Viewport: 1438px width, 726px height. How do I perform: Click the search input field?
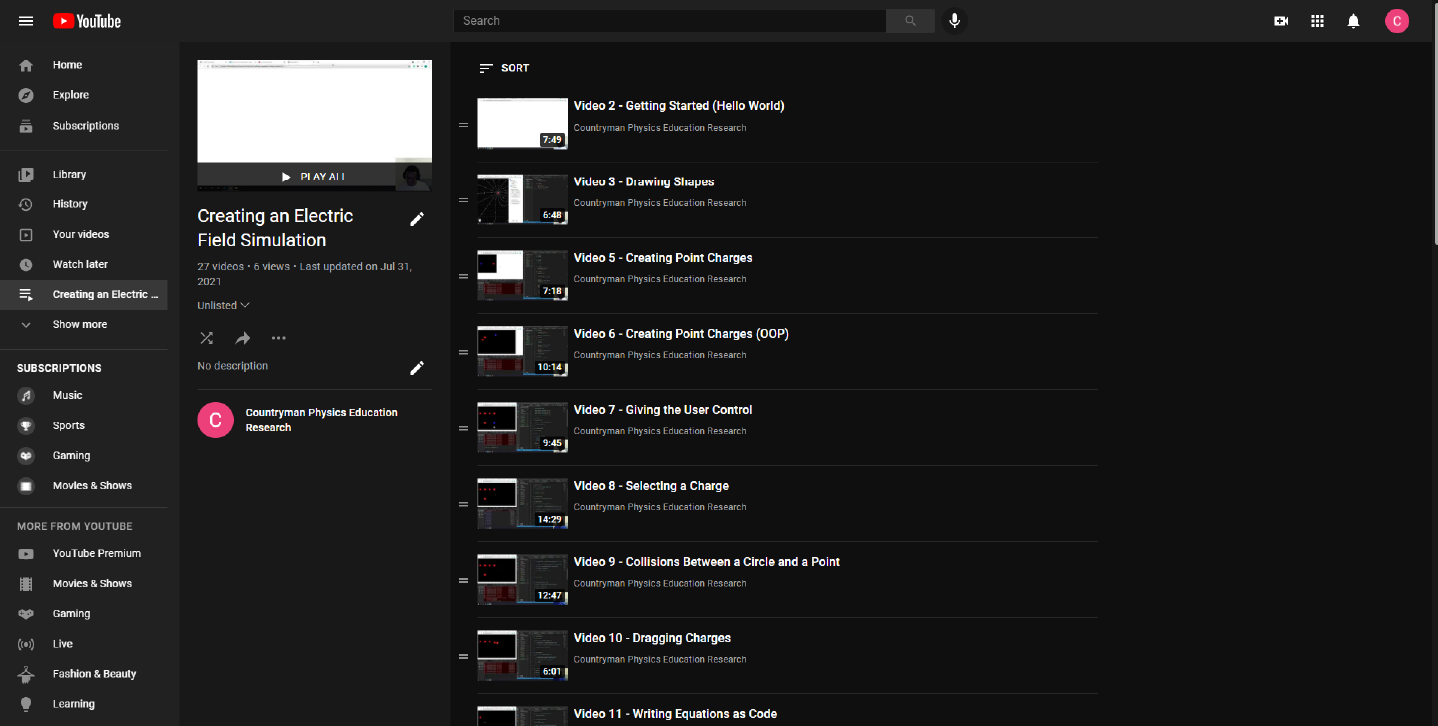click(x=669, y=20)
